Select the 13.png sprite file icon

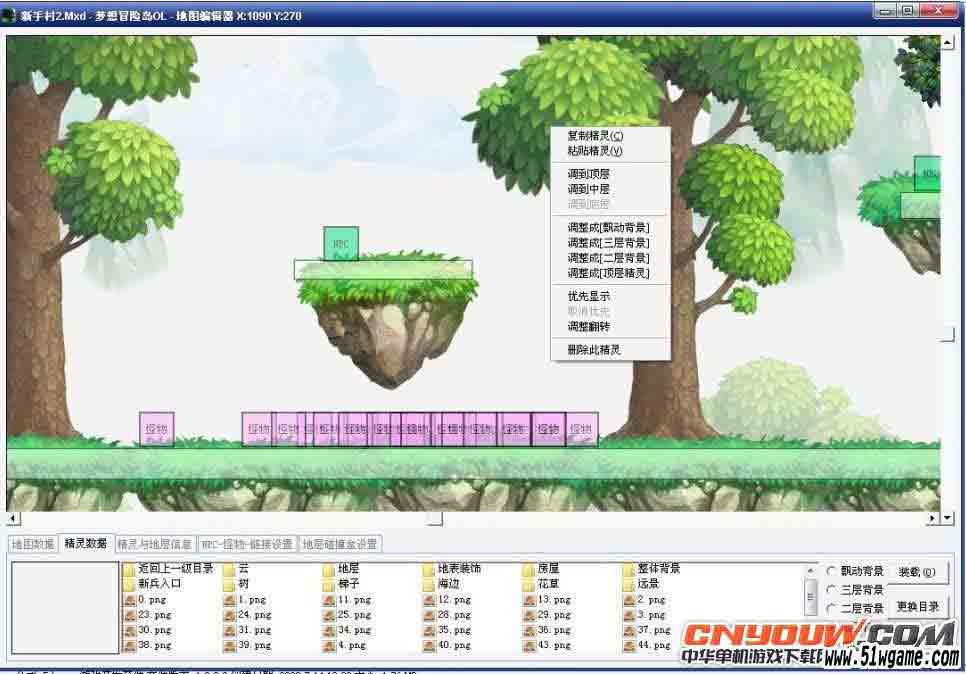point(529,599)
